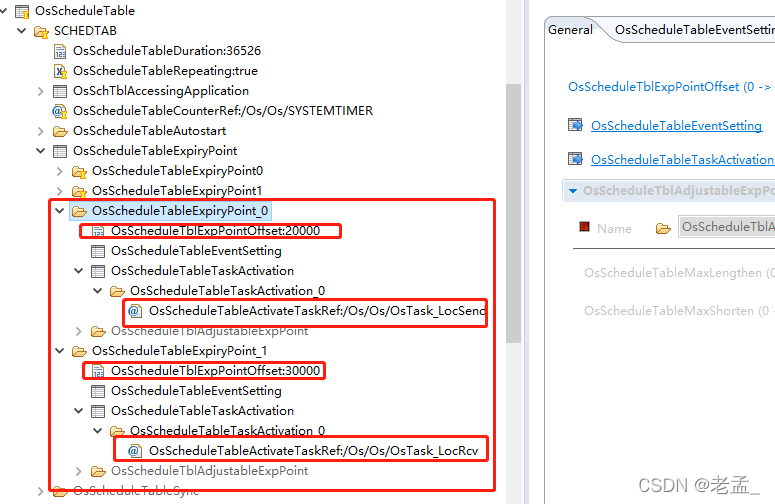Collapse TaskActivation node under ExpiryPoint_0

pyautogui.click(x=79, y=271)
